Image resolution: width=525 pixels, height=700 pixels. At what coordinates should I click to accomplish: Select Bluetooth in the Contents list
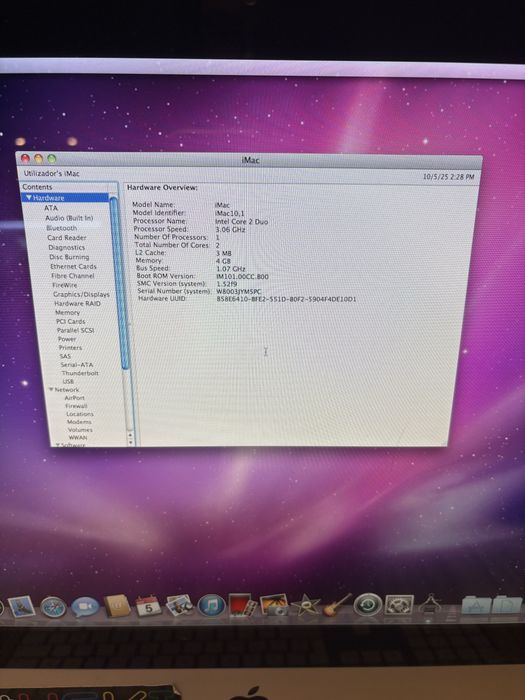pos(62,228)
